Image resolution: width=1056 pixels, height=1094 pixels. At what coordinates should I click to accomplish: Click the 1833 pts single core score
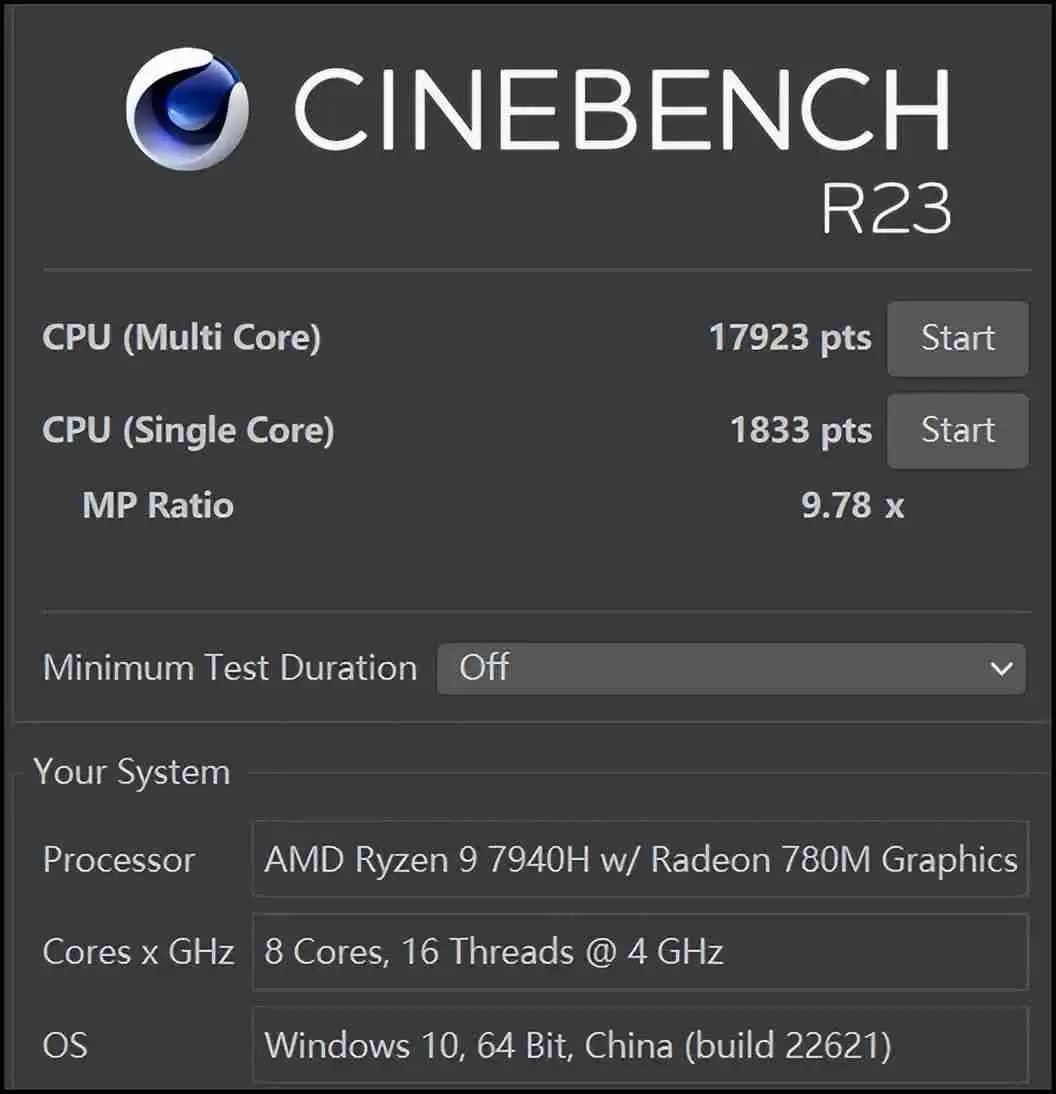(800, 430)
